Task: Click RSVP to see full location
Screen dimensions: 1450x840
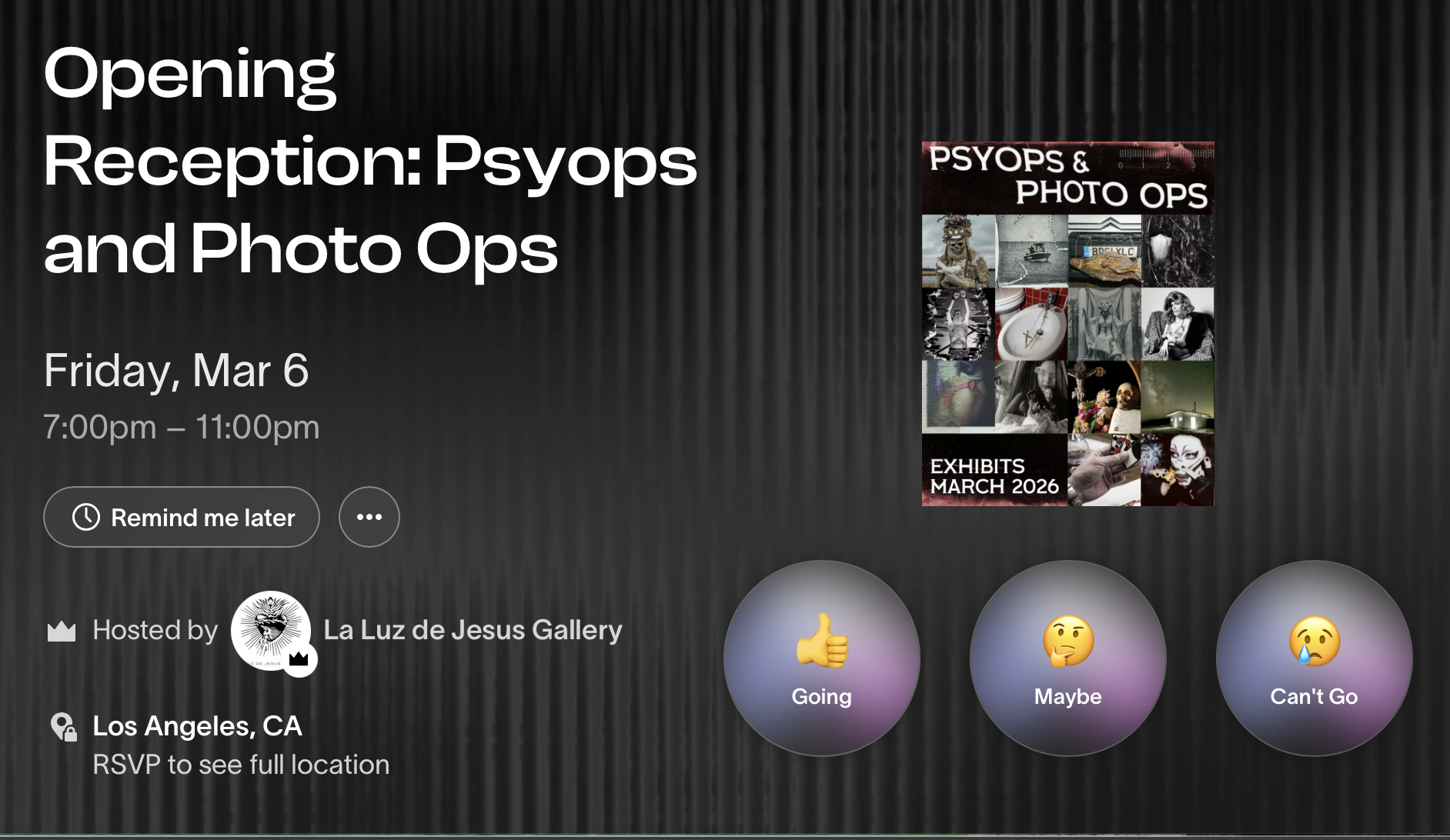Action: point(241,765)
